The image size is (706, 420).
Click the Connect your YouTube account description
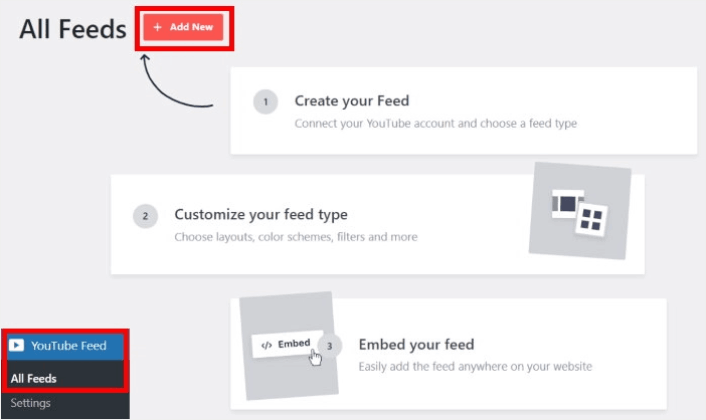click(x=436, y=123)
